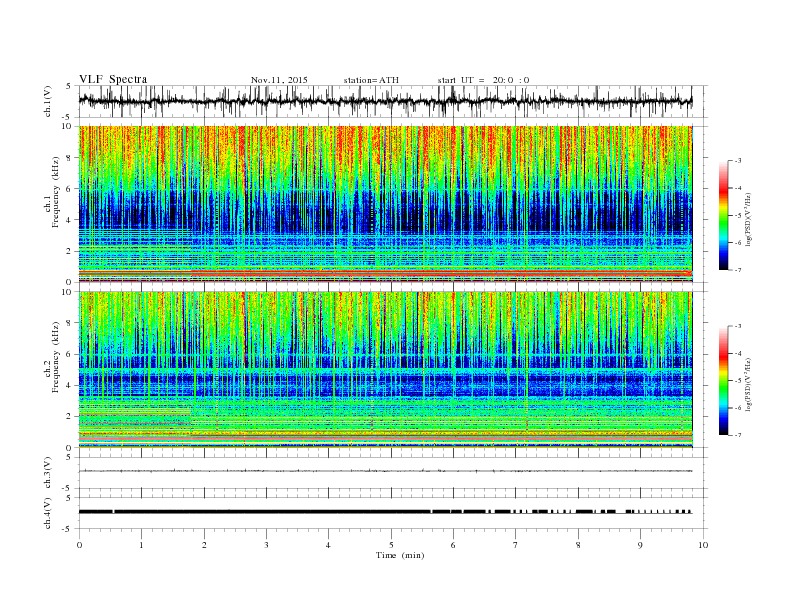Click the "VLF Spectra" plot title
Viewport: 792px width, 612px height.
[113, 79]
